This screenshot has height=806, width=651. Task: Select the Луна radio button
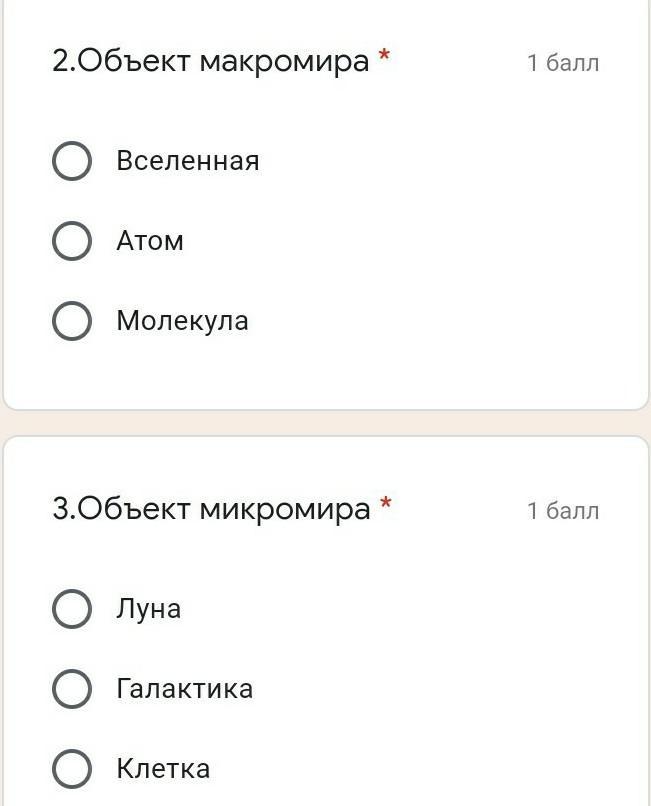tap(72, 609)
